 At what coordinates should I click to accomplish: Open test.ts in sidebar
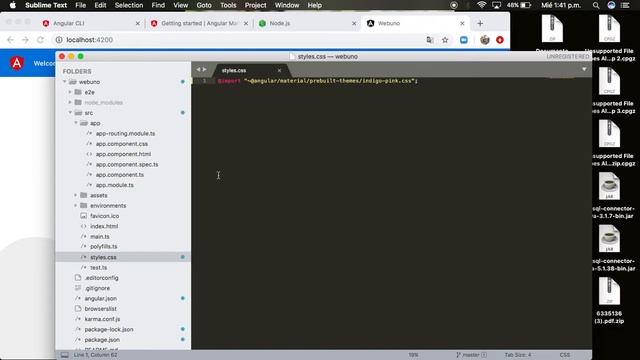click(x=98, y=267)
